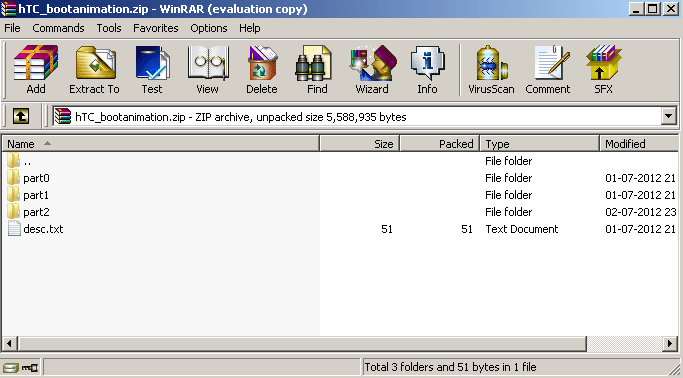Open the File menu
The image size is (683, 378).
[12, 28]
